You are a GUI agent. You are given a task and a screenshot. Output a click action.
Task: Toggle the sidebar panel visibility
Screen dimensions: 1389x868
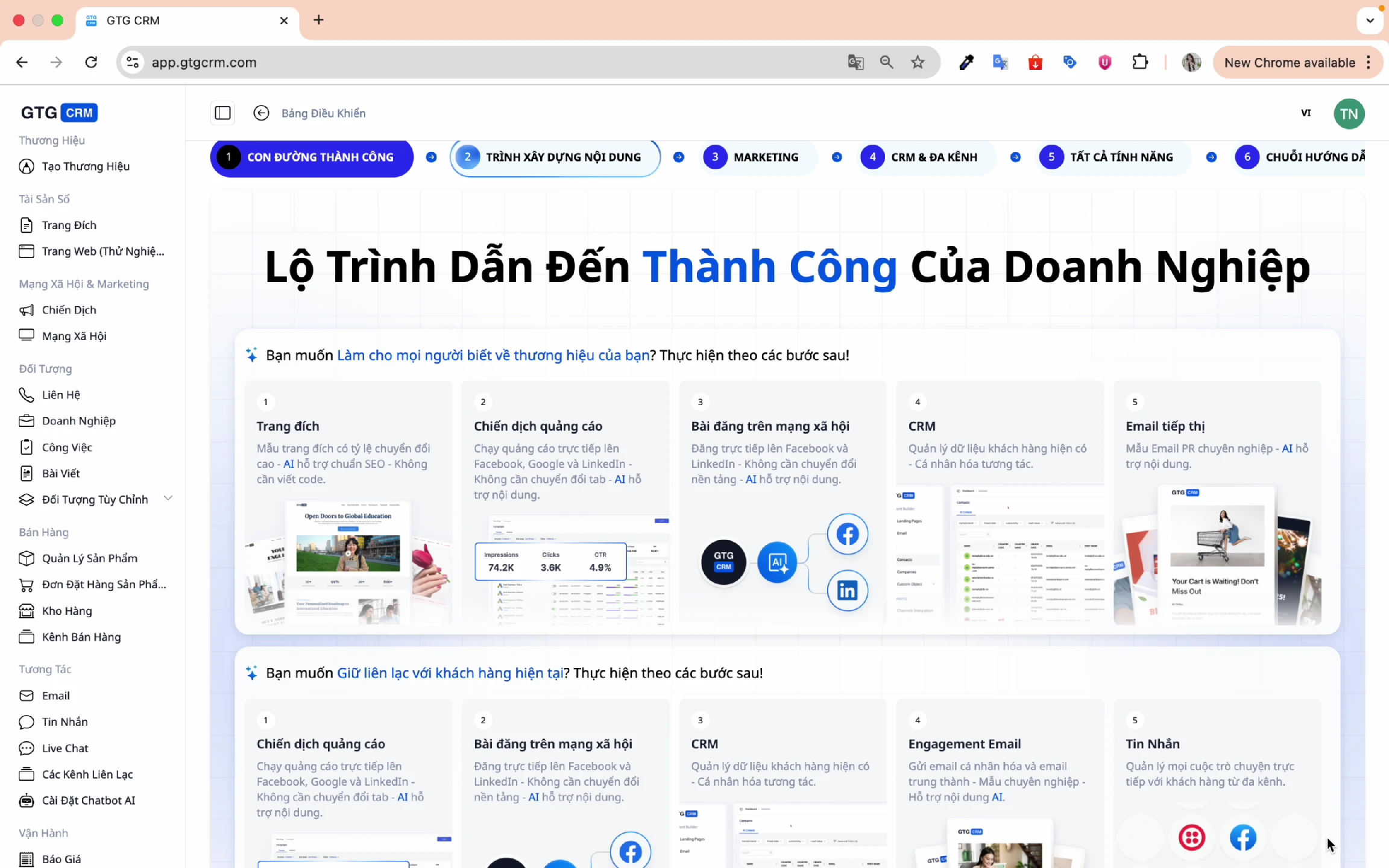(222, 113)
